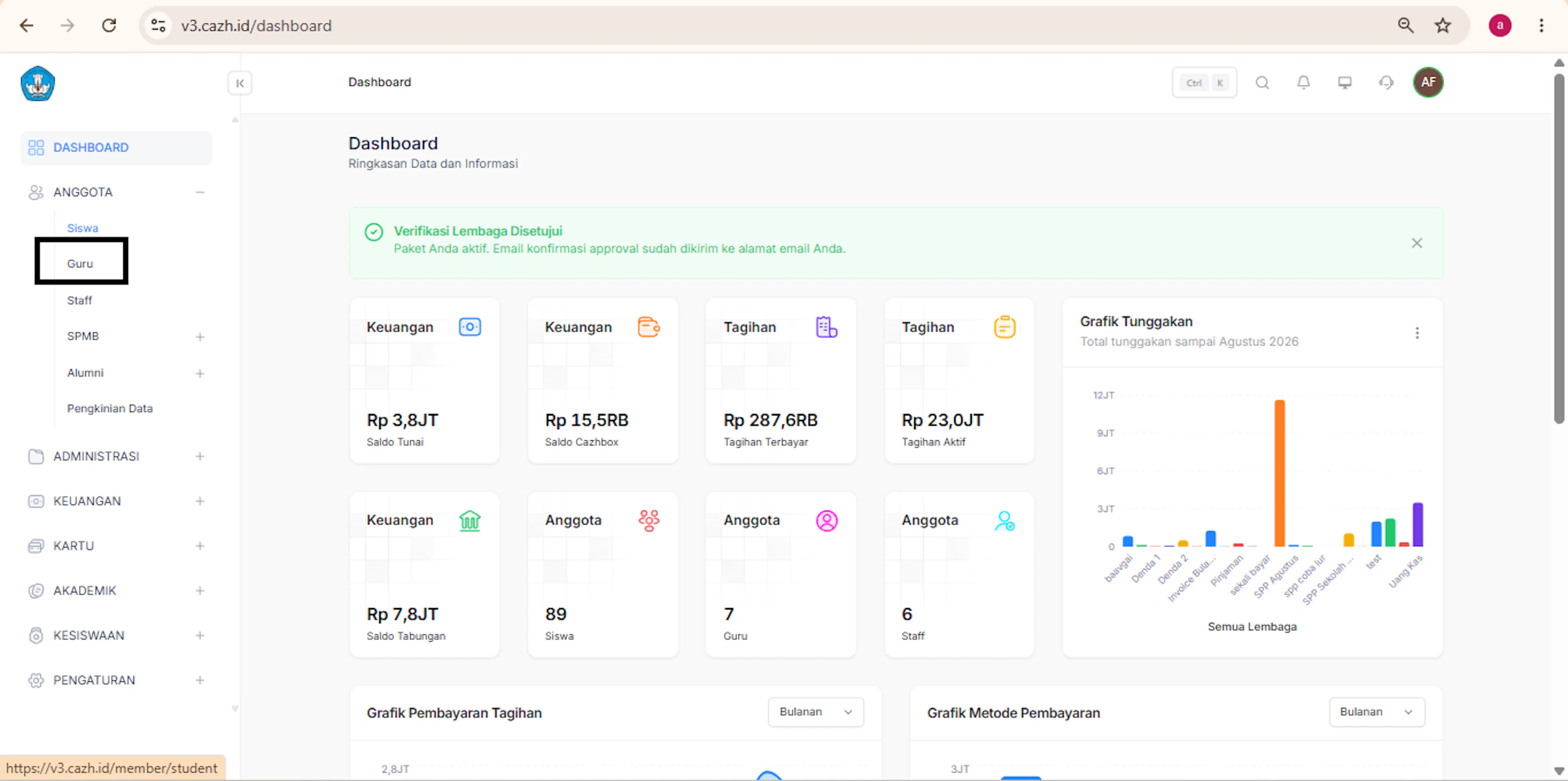Viewport: 1568px width, 781px height.
Task: Open the browser zoom magnifier icon
Action: (x=1405, y=26)
